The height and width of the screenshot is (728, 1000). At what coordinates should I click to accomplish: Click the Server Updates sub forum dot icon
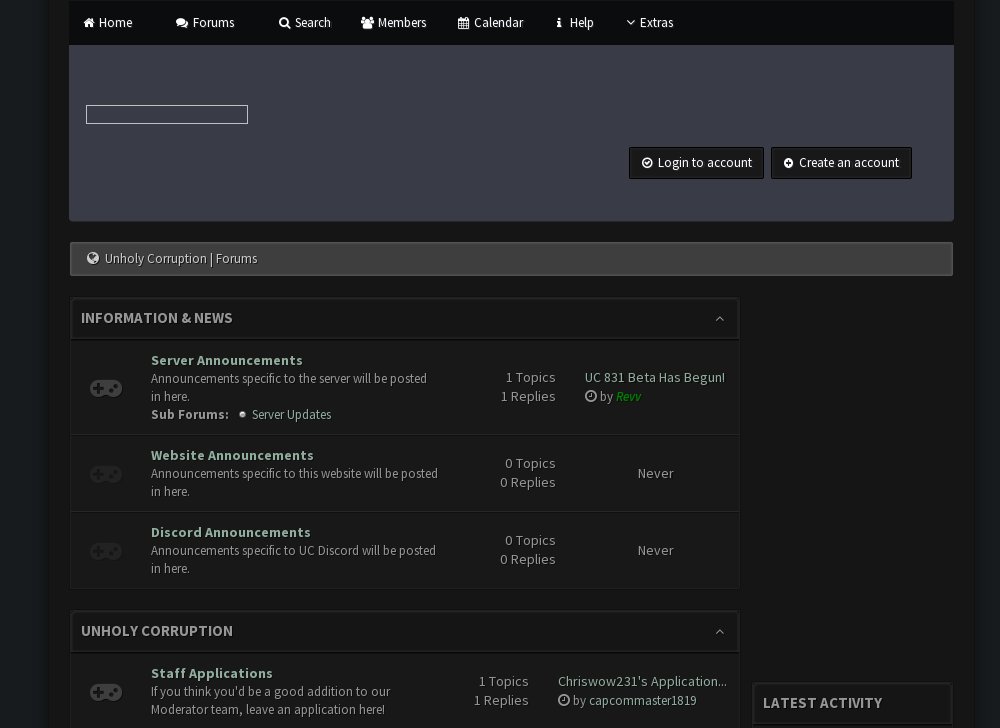click(242, 414)
